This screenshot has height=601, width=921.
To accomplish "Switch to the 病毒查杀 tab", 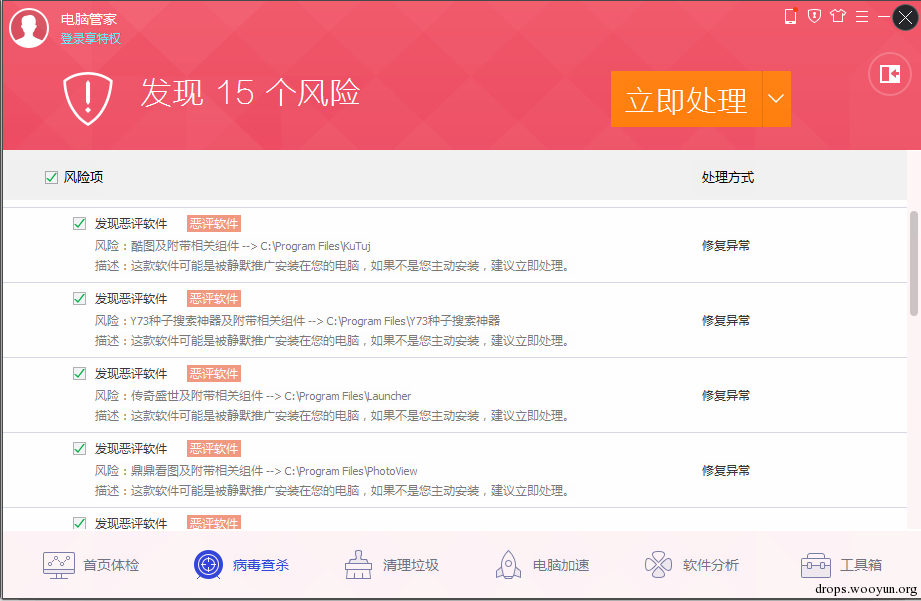I will click(x=241, y=565).
